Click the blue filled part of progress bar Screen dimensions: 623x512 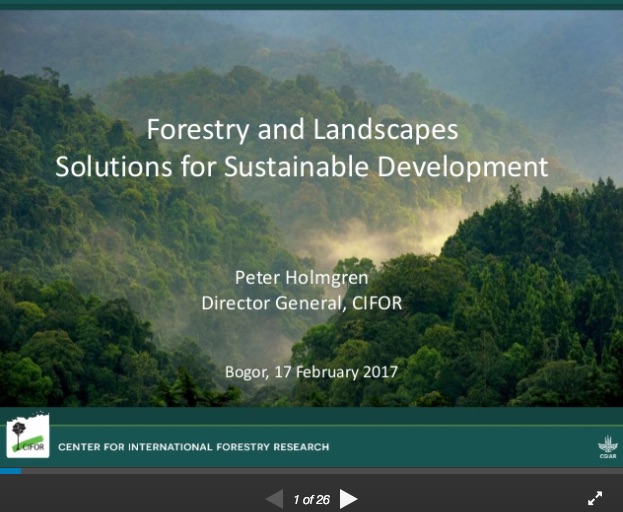[10, 470]
